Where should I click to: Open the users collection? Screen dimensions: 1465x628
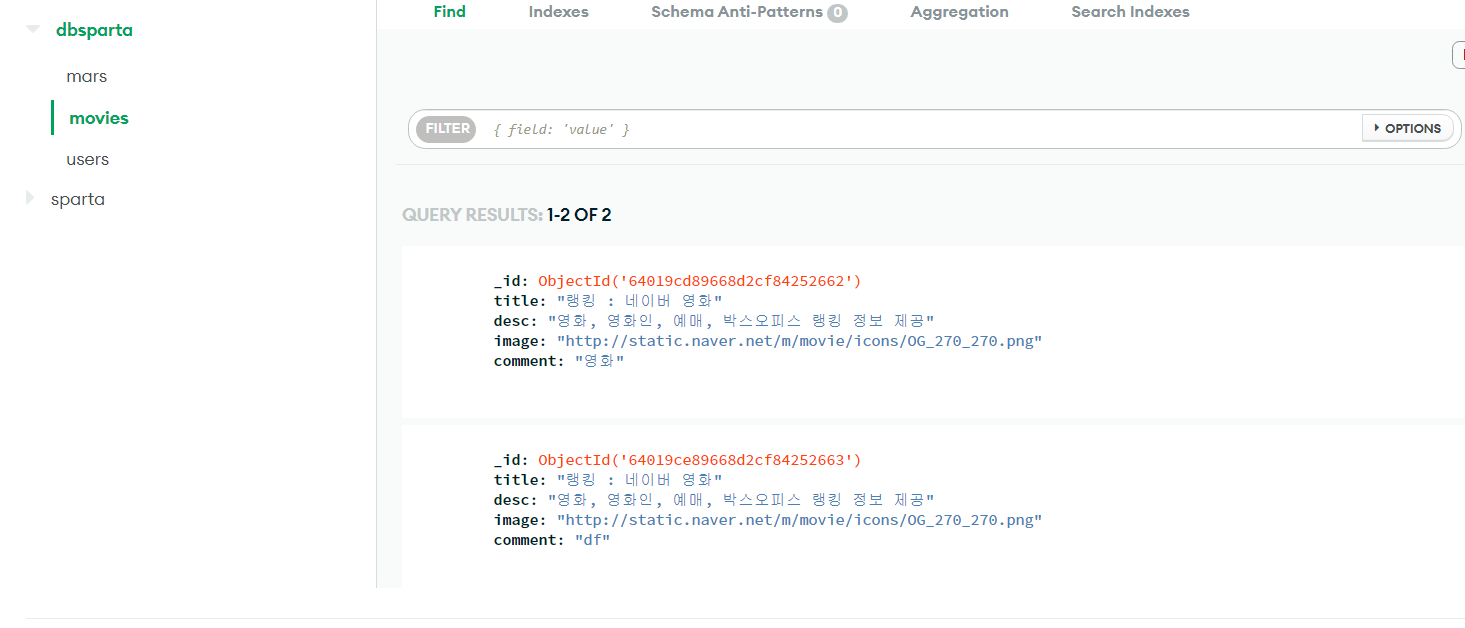tap(88, 159)
